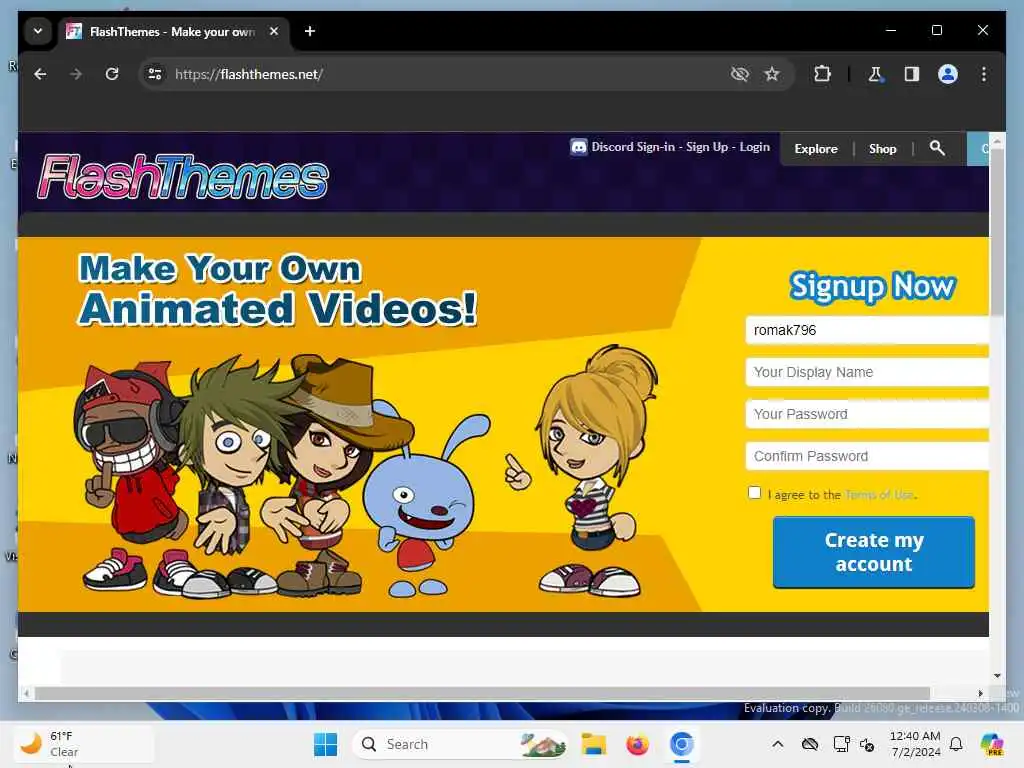This screenshot has height=768, width=1024.
Task: Open the Explore menu
Action: pyautogui.click(x=816, y=149)
